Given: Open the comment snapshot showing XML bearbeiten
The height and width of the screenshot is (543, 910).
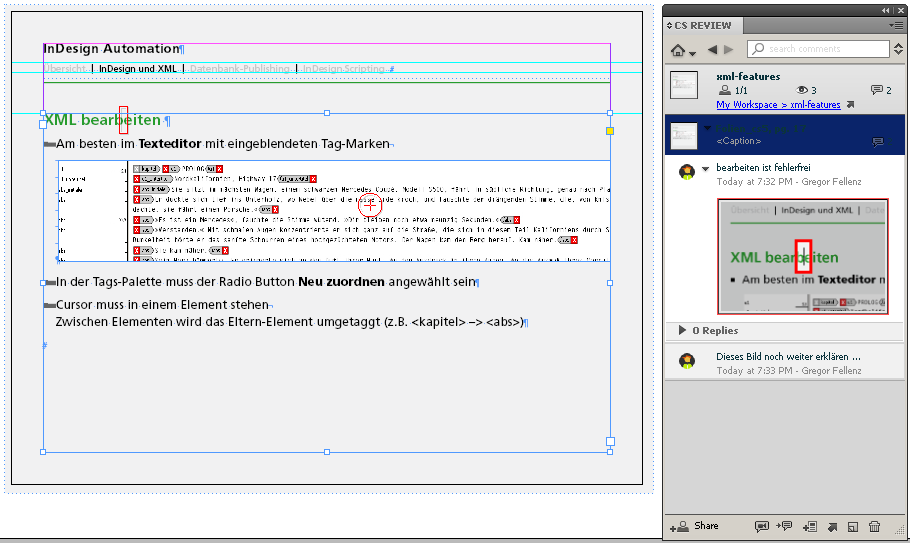Looking at the screenshot, I should click(x=803, y=256).
